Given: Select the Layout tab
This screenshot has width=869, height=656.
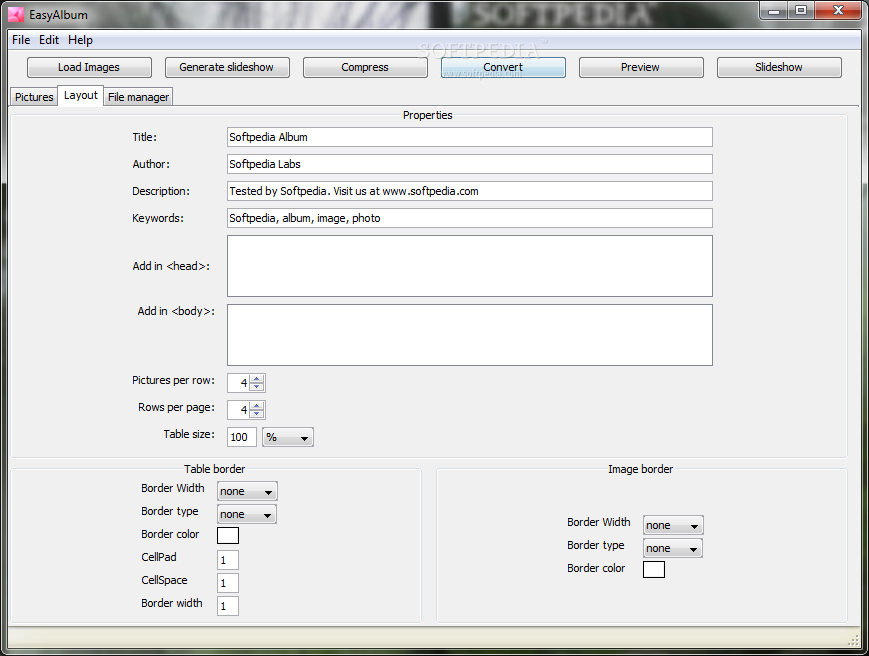Looking at the screenshot, I should click(80, 95).
